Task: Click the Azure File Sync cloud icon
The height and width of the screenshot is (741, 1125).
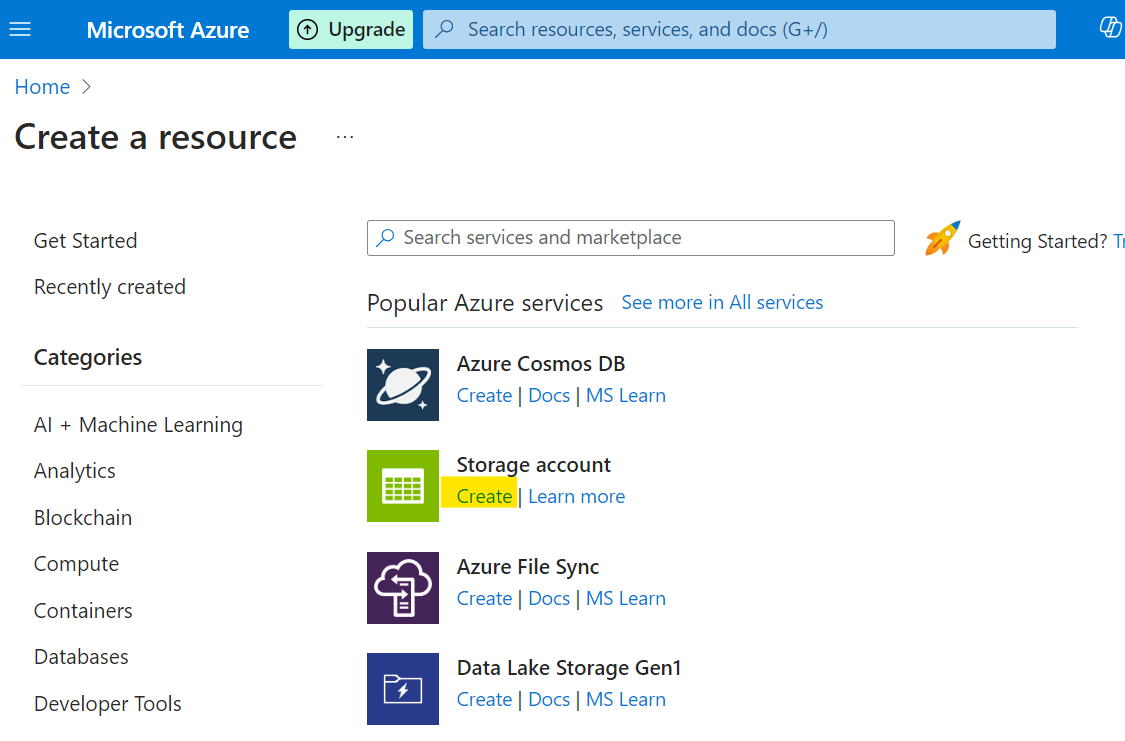Action: pyautogui.click(x=403, y=587)
